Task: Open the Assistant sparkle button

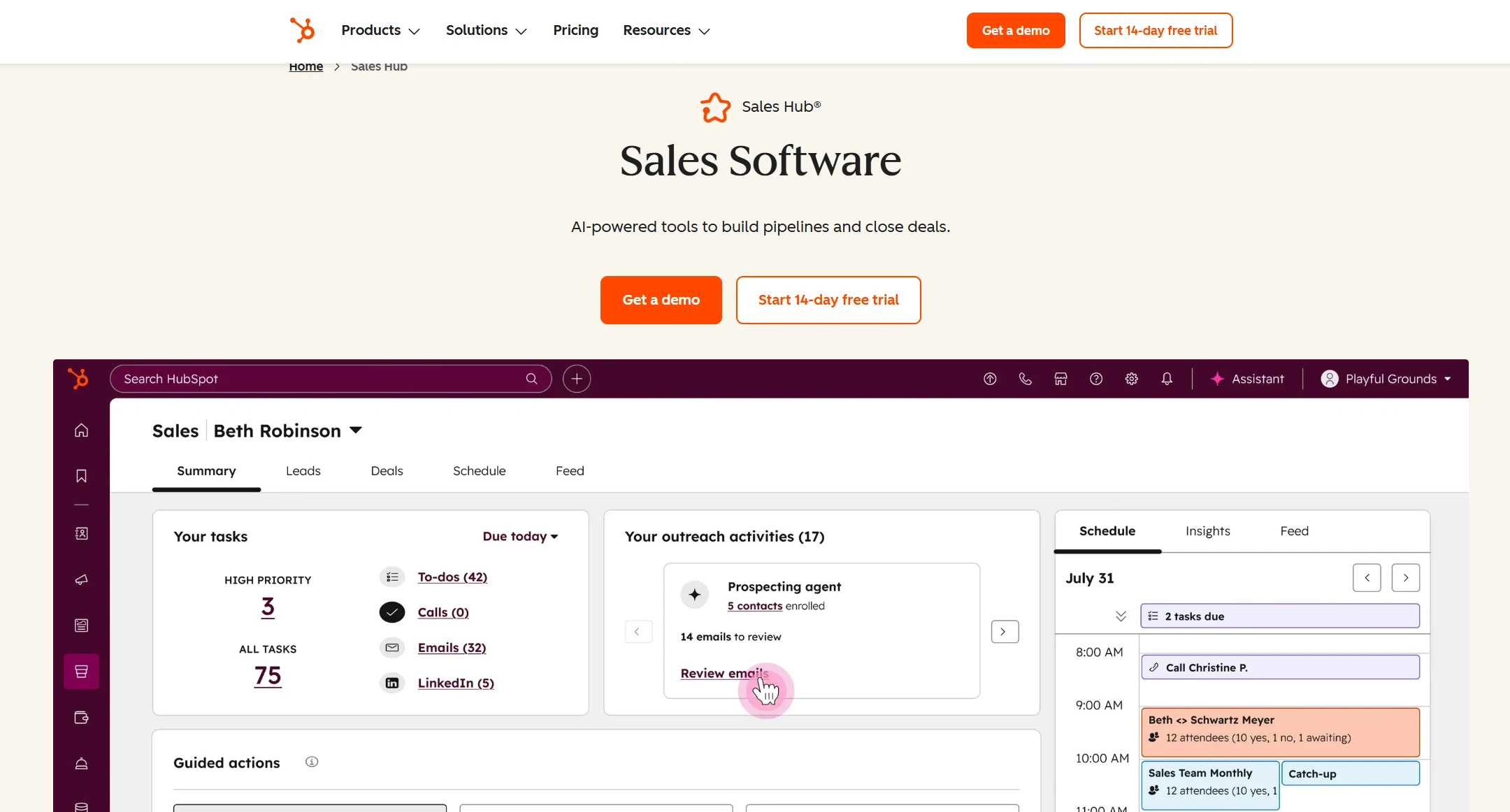Action: point(1248,379)
